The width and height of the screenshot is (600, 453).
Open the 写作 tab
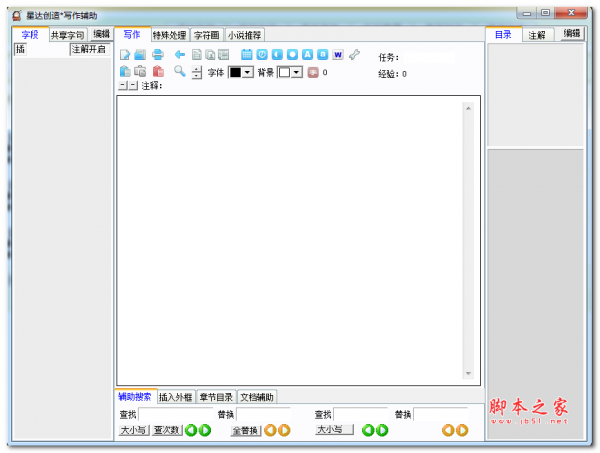[132, 35]
